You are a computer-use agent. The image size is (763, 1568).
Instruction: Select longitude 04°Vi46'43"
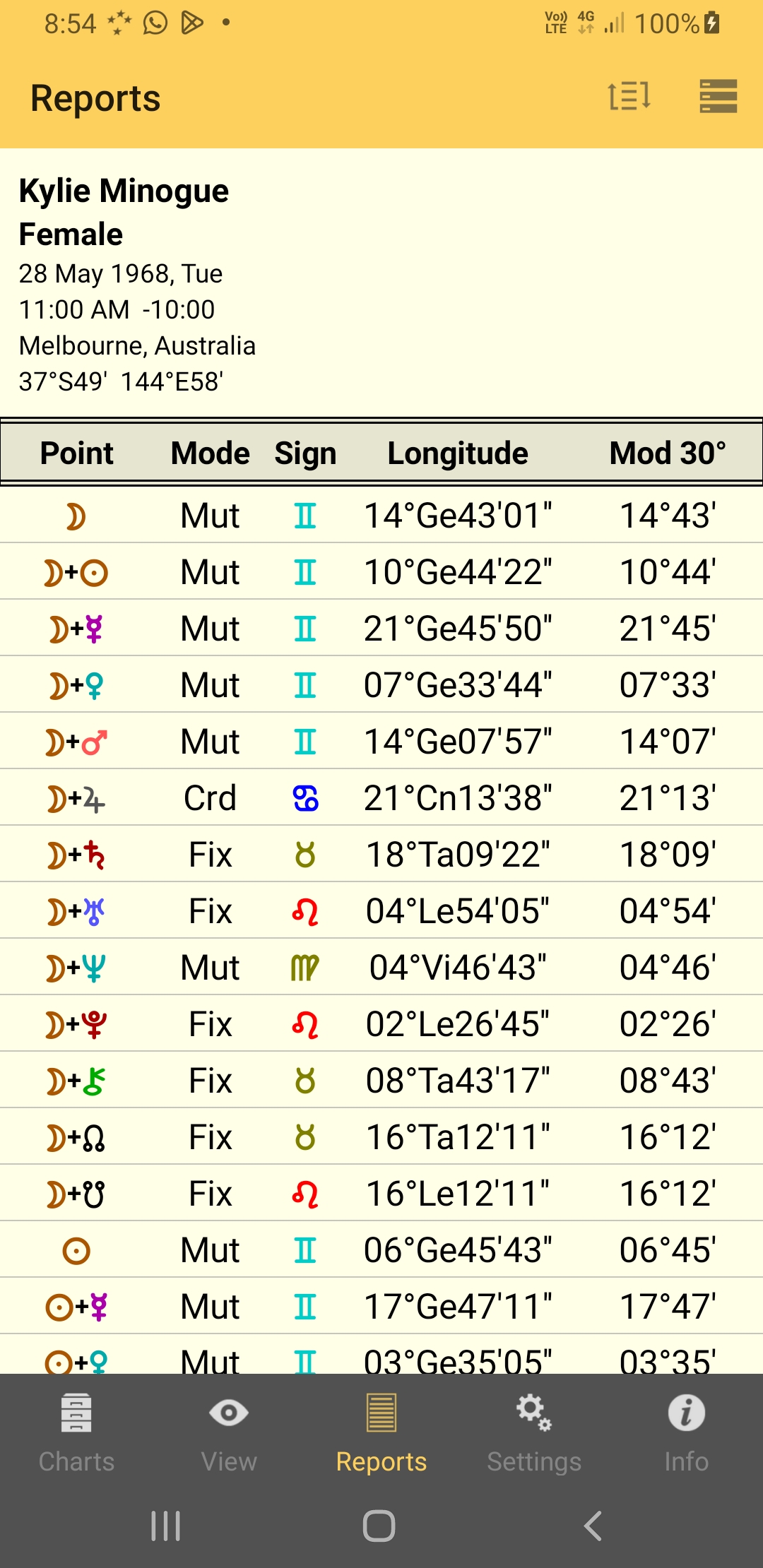pyautogui.click(x=458, y=968)
